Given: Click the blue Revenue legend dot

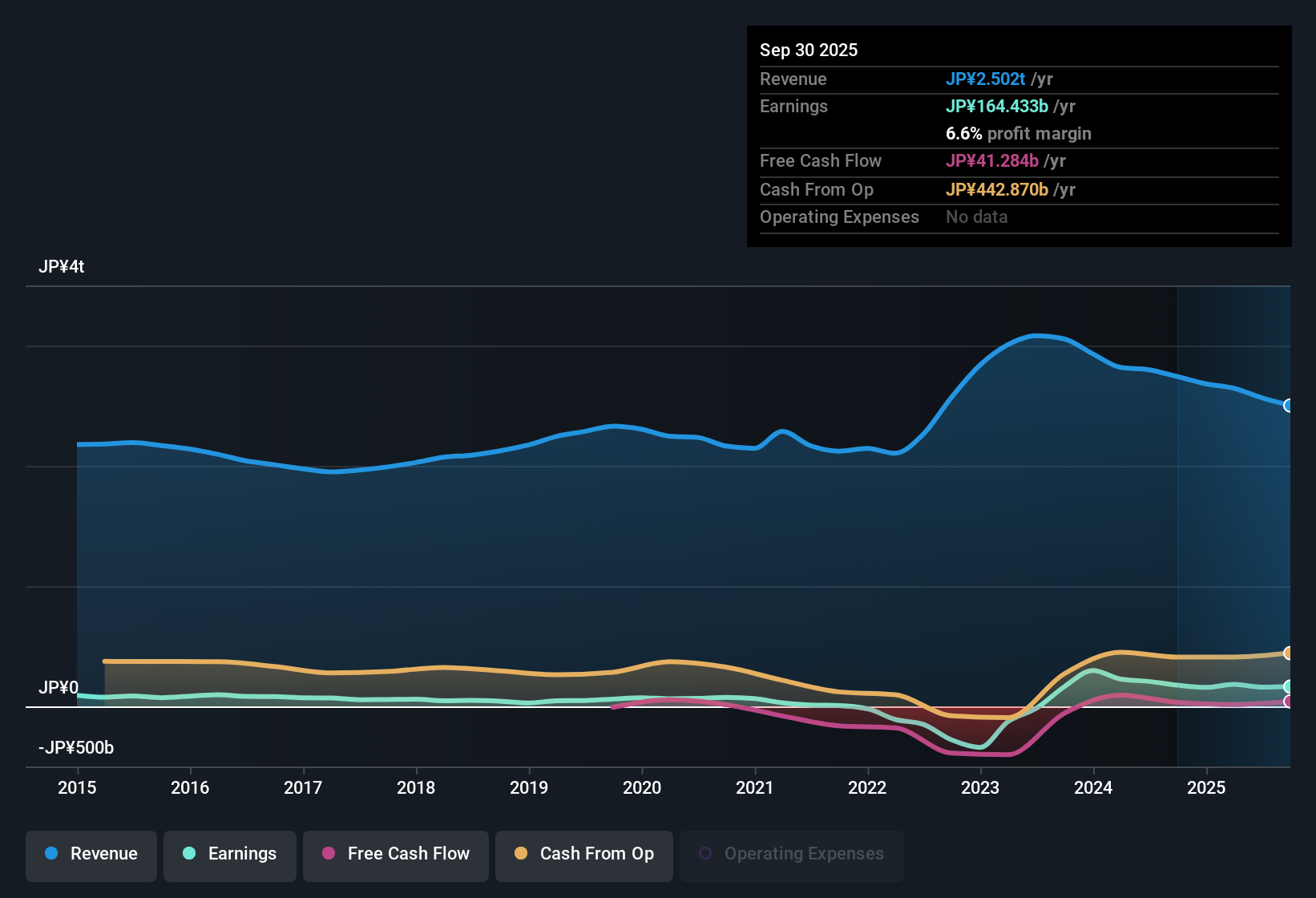Looking at the screenshot, I should click(50, 854).
